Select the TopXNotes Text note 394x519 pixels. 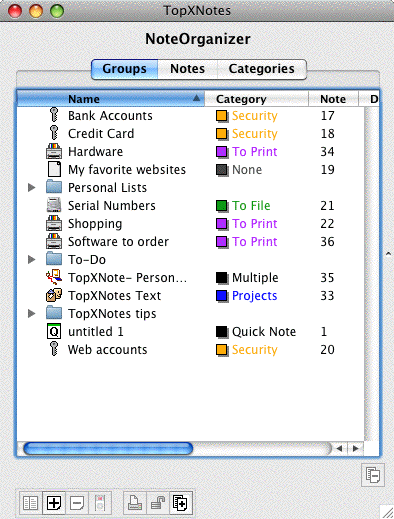[x=114, y=296]
